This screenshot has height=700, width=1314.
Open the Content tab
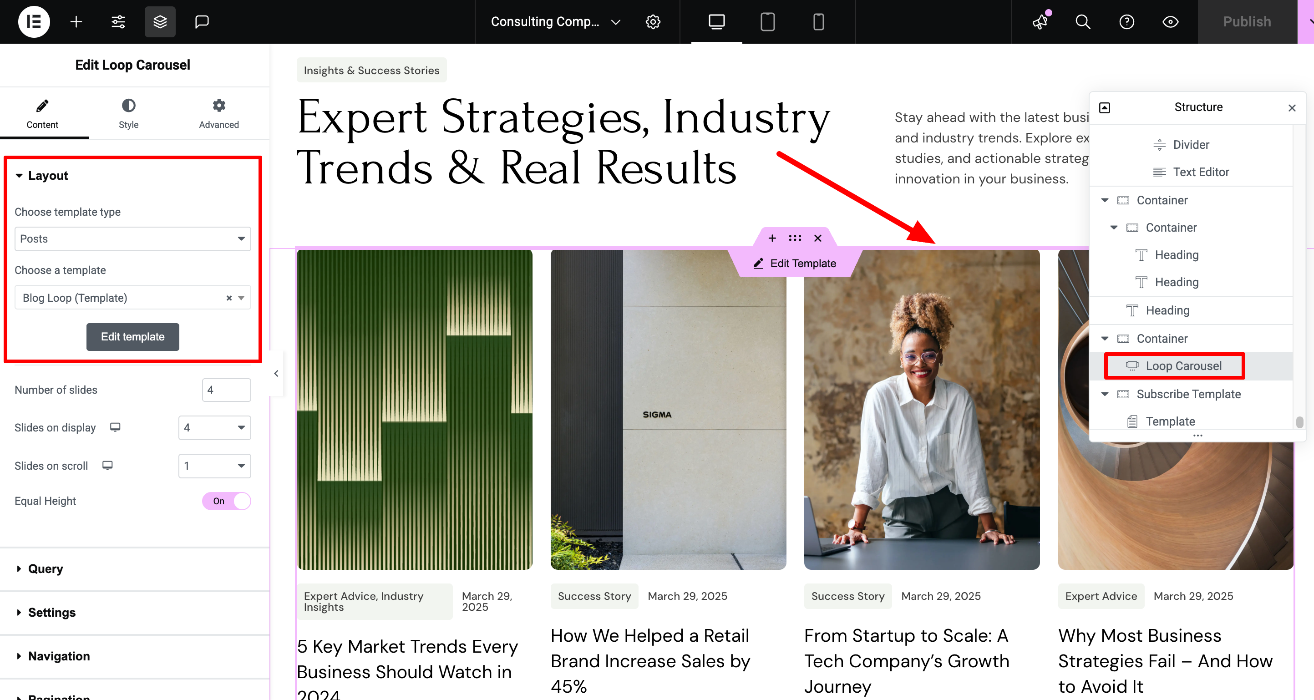[42, 114]
